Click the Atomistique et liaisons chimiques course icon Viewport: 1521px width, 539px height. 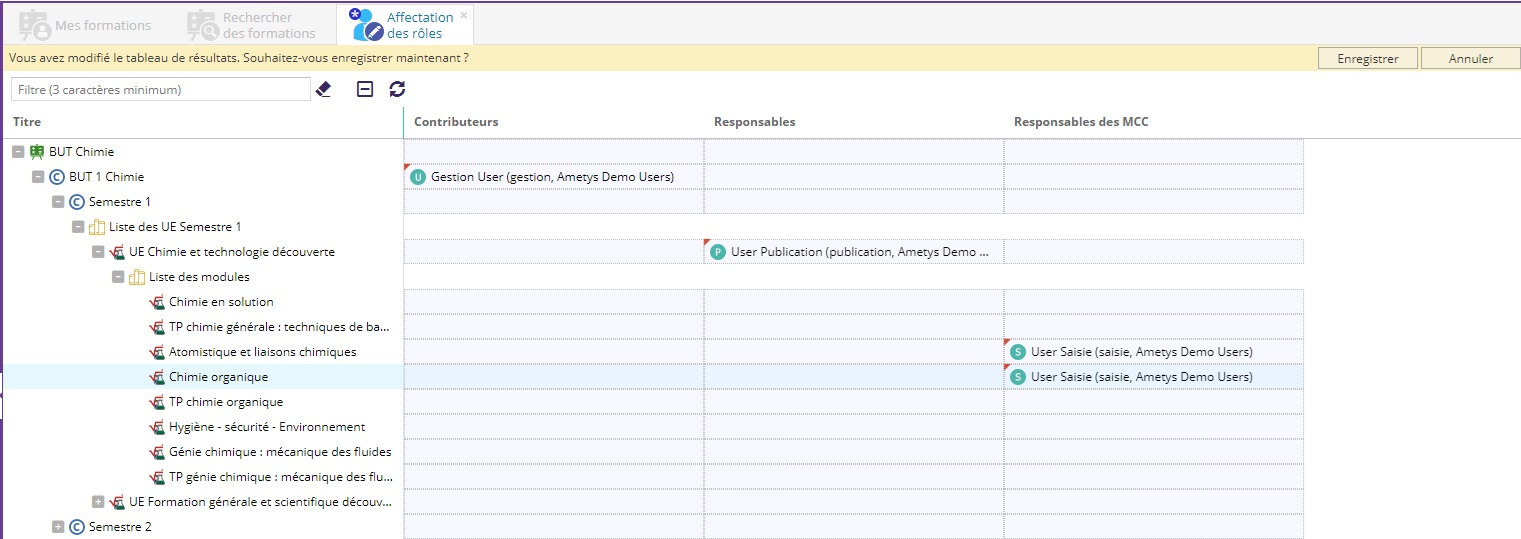point(157,352)
